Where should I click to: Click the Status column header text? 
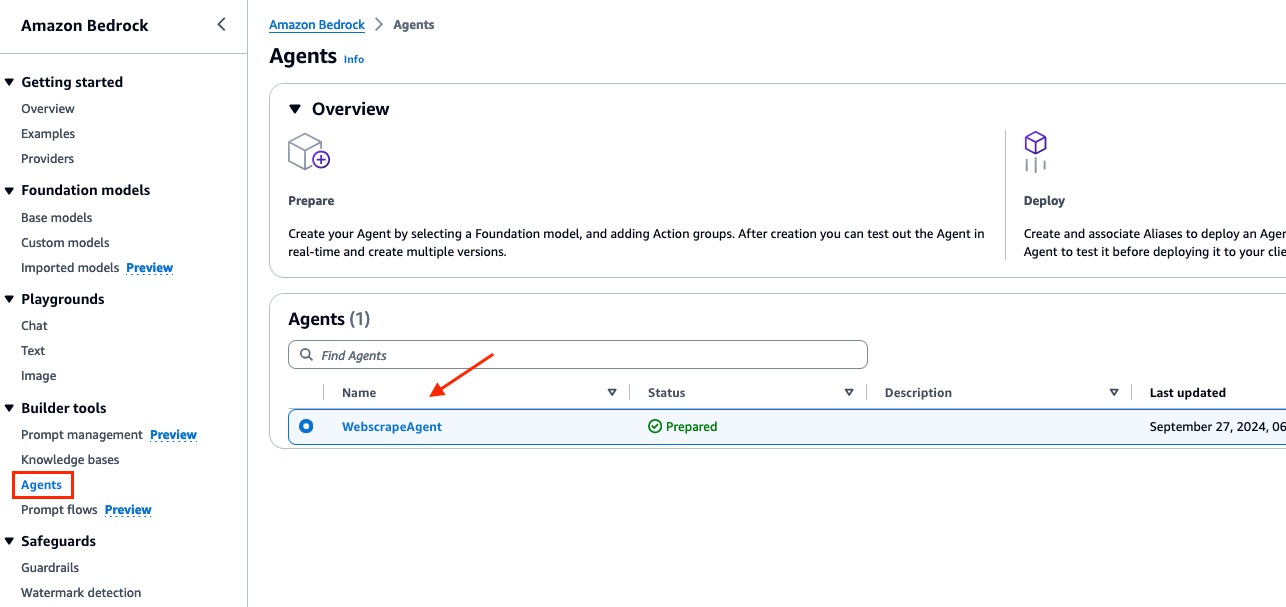667,393
